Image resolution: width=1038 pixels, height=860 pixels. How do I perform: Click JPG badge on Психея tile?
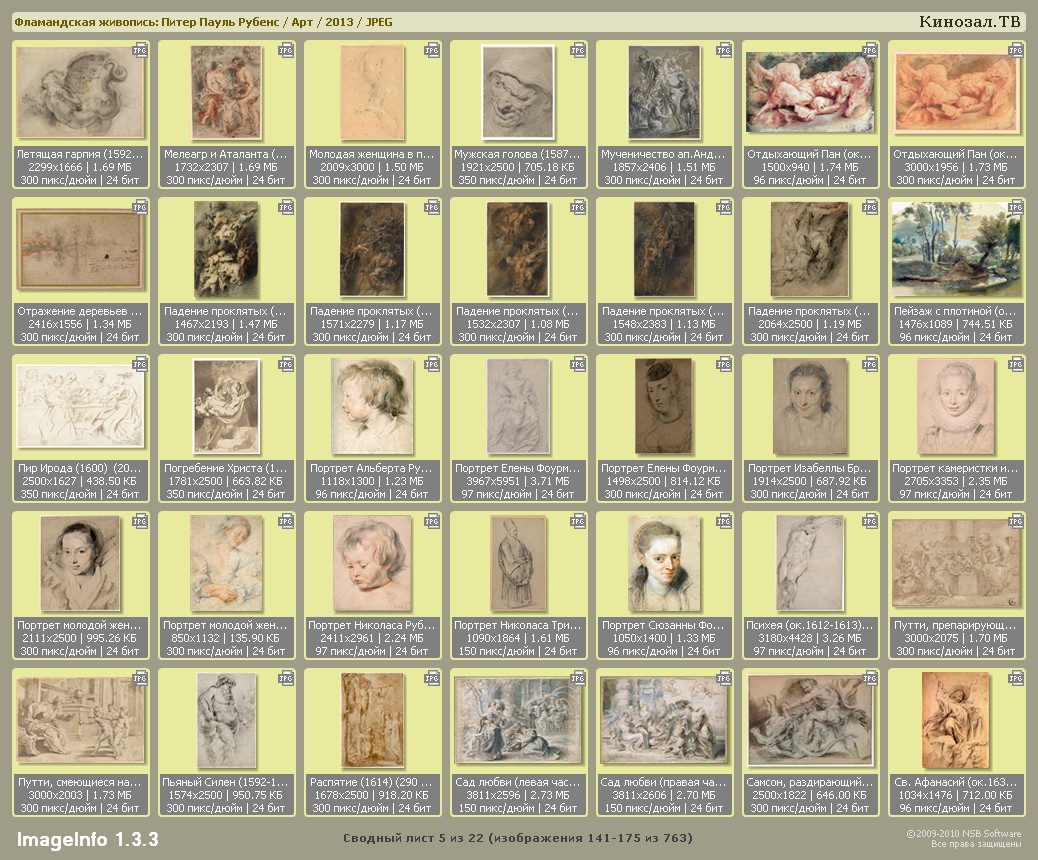coord(871,520)
